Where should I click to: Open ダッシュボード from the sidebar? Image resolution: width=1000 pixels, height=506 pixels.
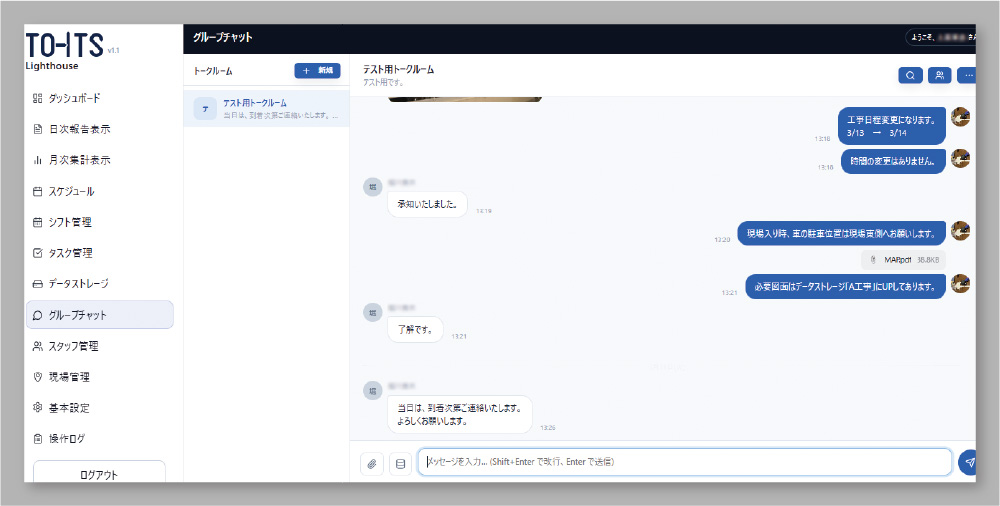pyautogui.click(x=74, y=98)
